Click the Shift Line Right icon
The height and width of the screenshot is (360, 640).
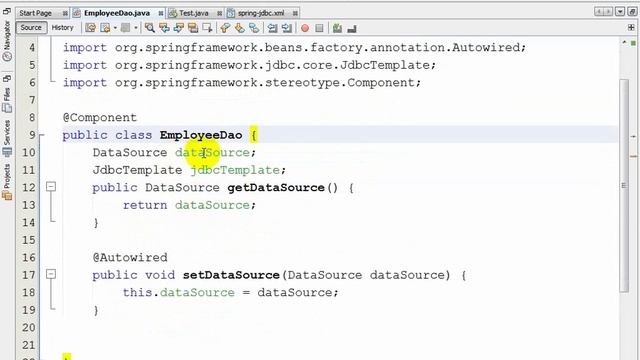point(287,28)
